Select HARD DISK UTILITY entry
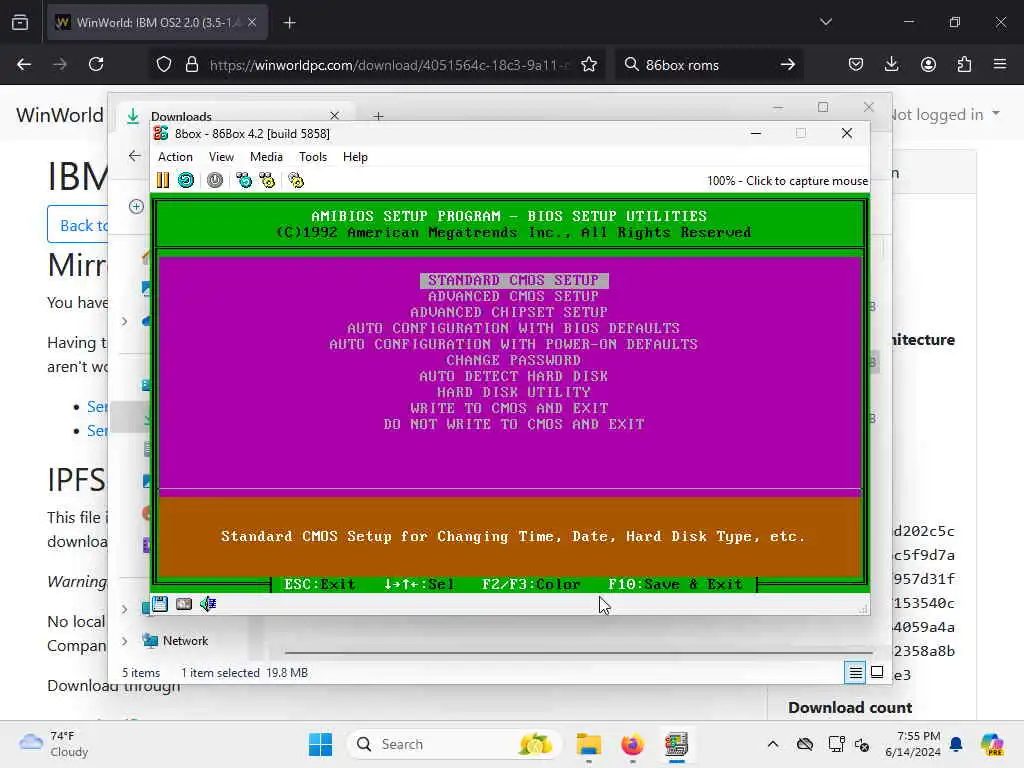Viewport: 1024px width, 768px height. 513,392
